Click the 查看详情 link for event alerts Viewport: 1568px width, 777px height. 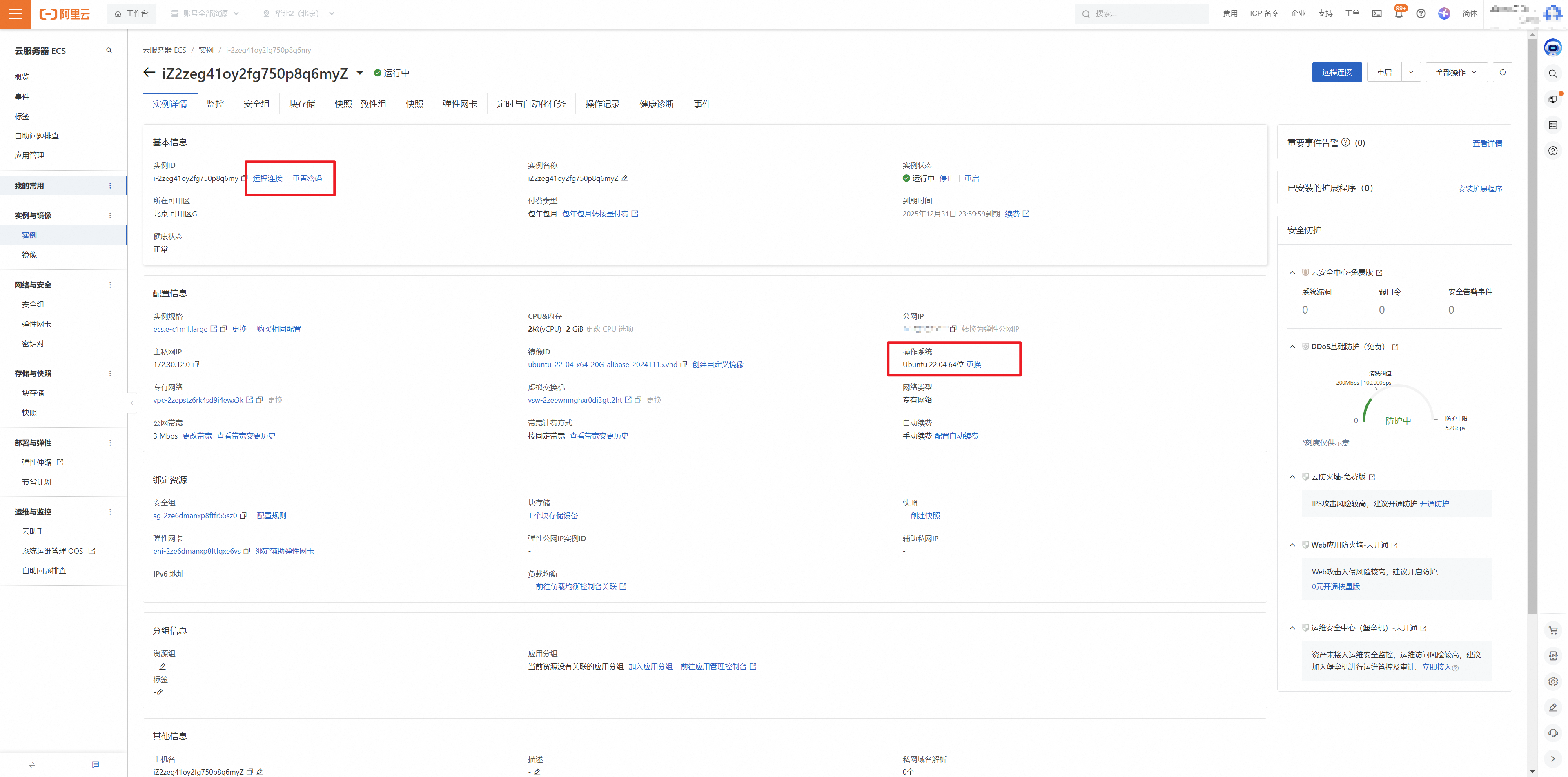coord(1487,144)
